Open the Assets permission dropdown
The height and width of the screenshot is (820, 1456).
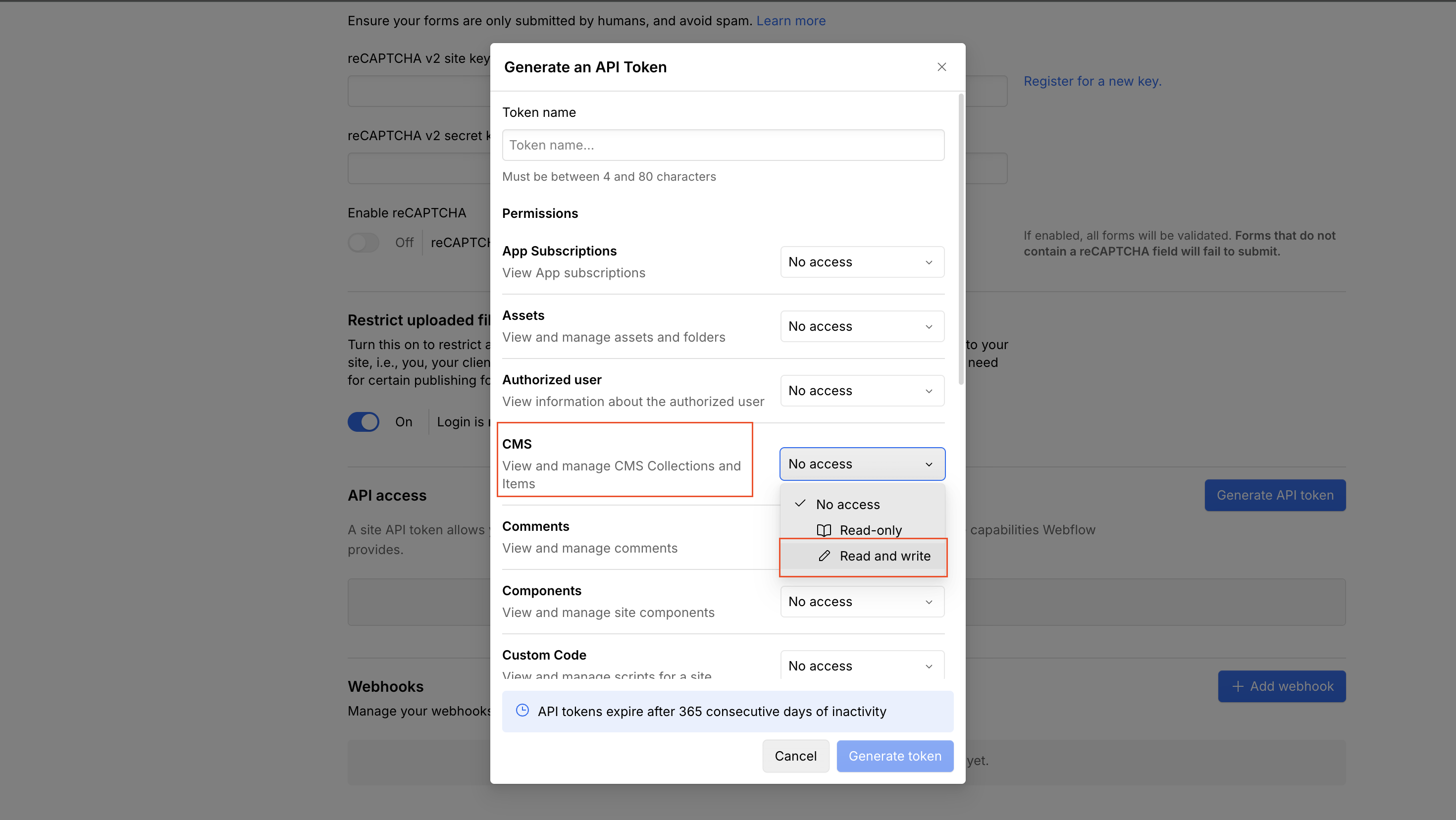click(861, 326)
